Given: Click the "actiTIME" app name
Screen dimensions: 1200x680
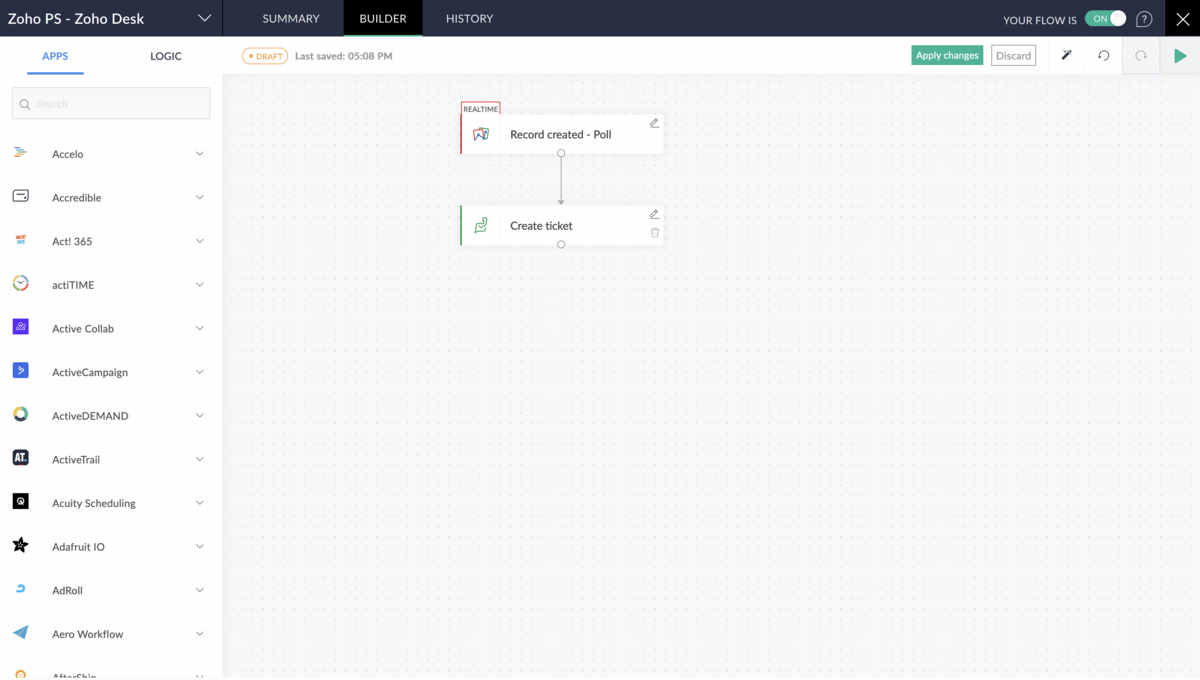Looking at the screenshot, I should [73, 285].
